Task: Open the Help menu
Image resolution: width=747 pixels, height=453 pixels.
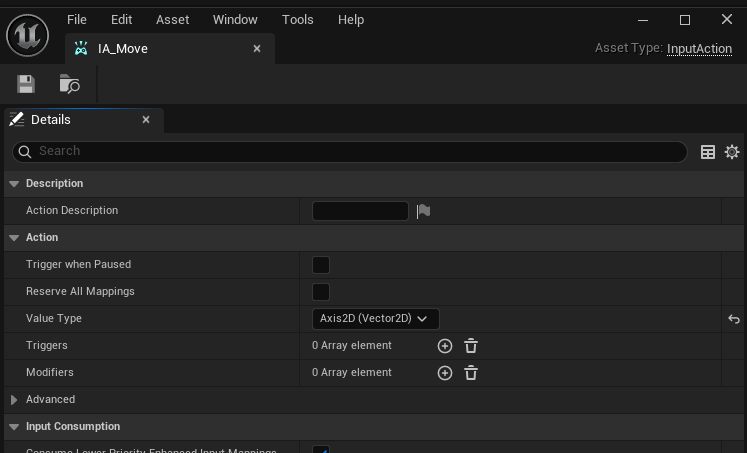Action: click(x=351, y=20)
